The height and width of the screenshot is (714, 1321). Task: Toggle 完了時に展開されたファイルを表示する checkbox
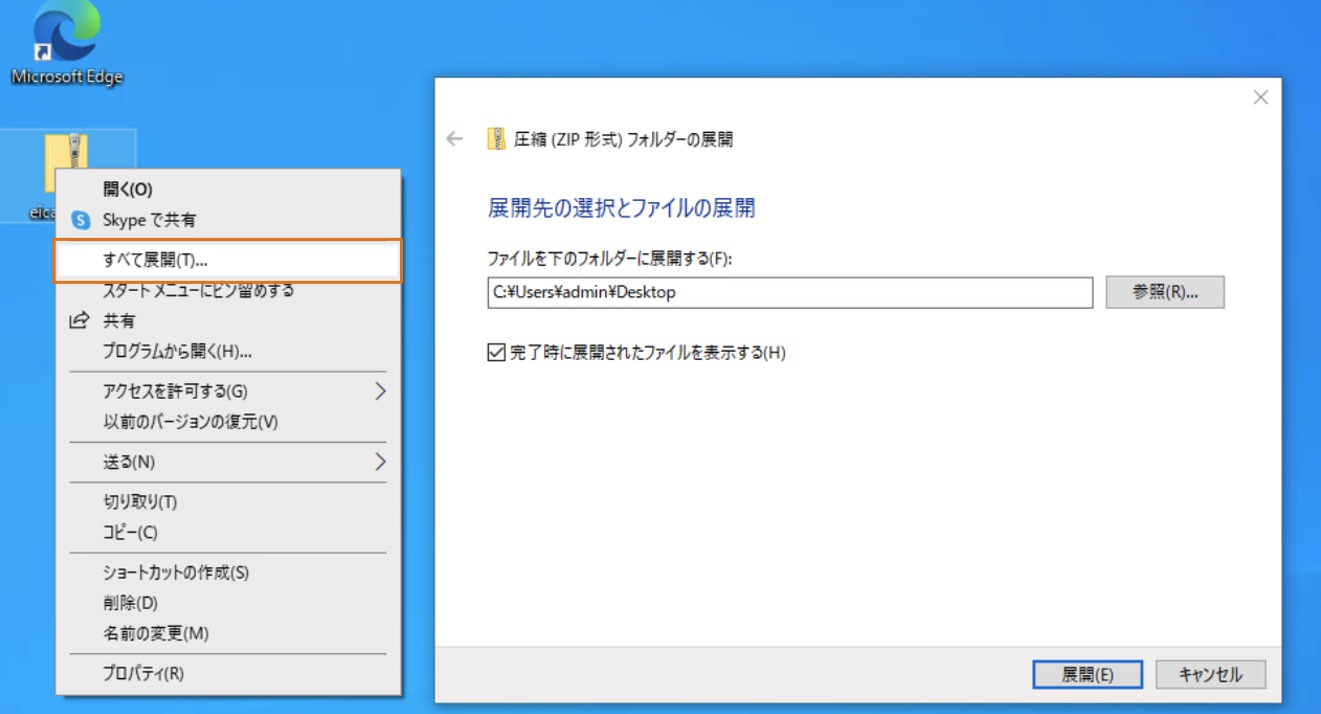pyautogui.click(x=496, y=352)
